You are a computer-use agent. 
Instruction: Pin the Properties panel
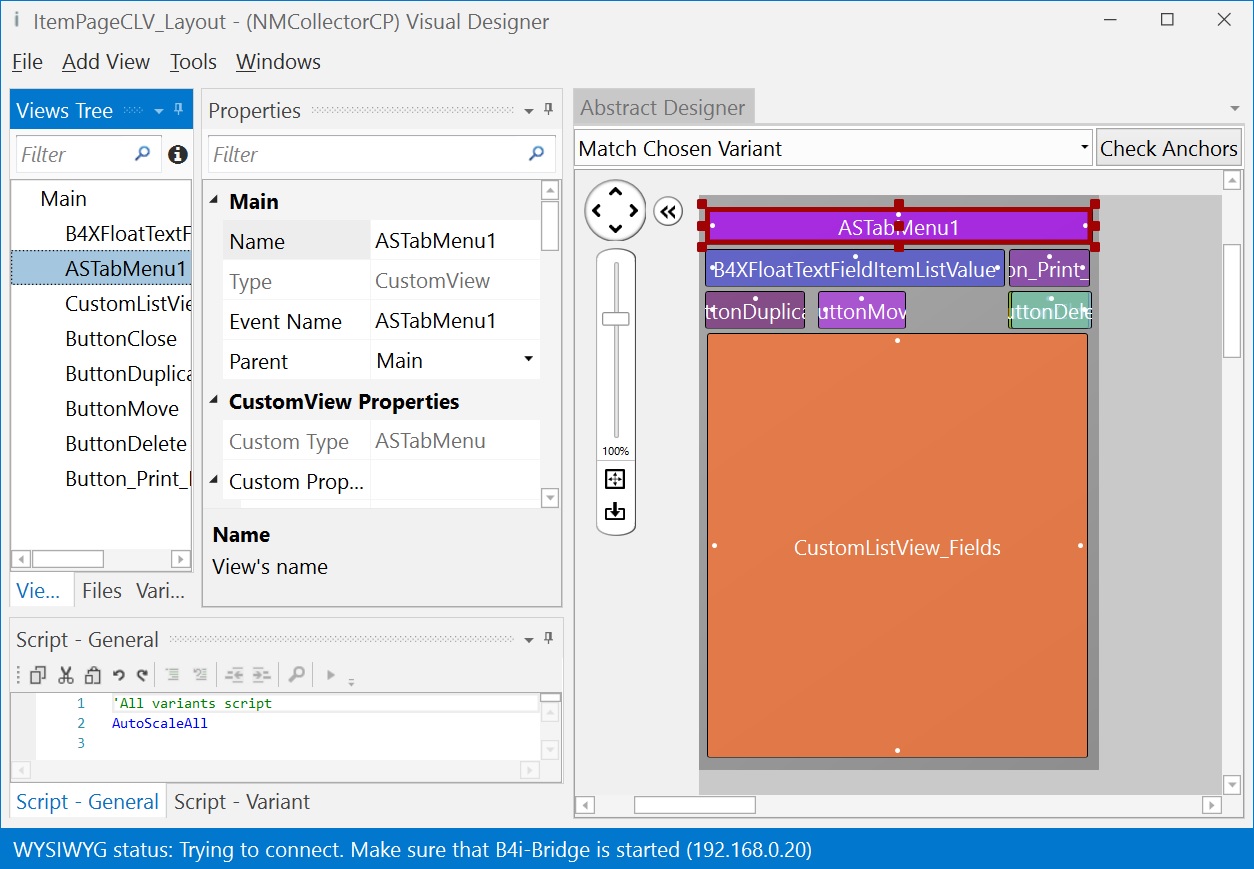click(548, 110)
